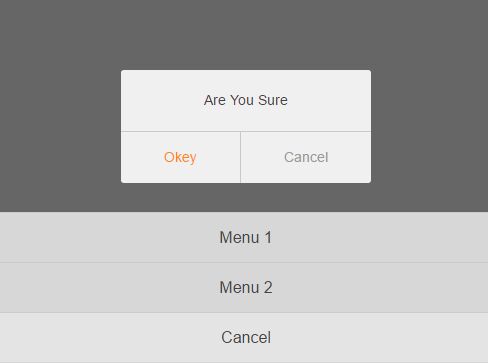The width and height of the screenshot is (488, 363).
Task: Accept the Are You Sure prompt with Okey
Action: click(180, 157)
